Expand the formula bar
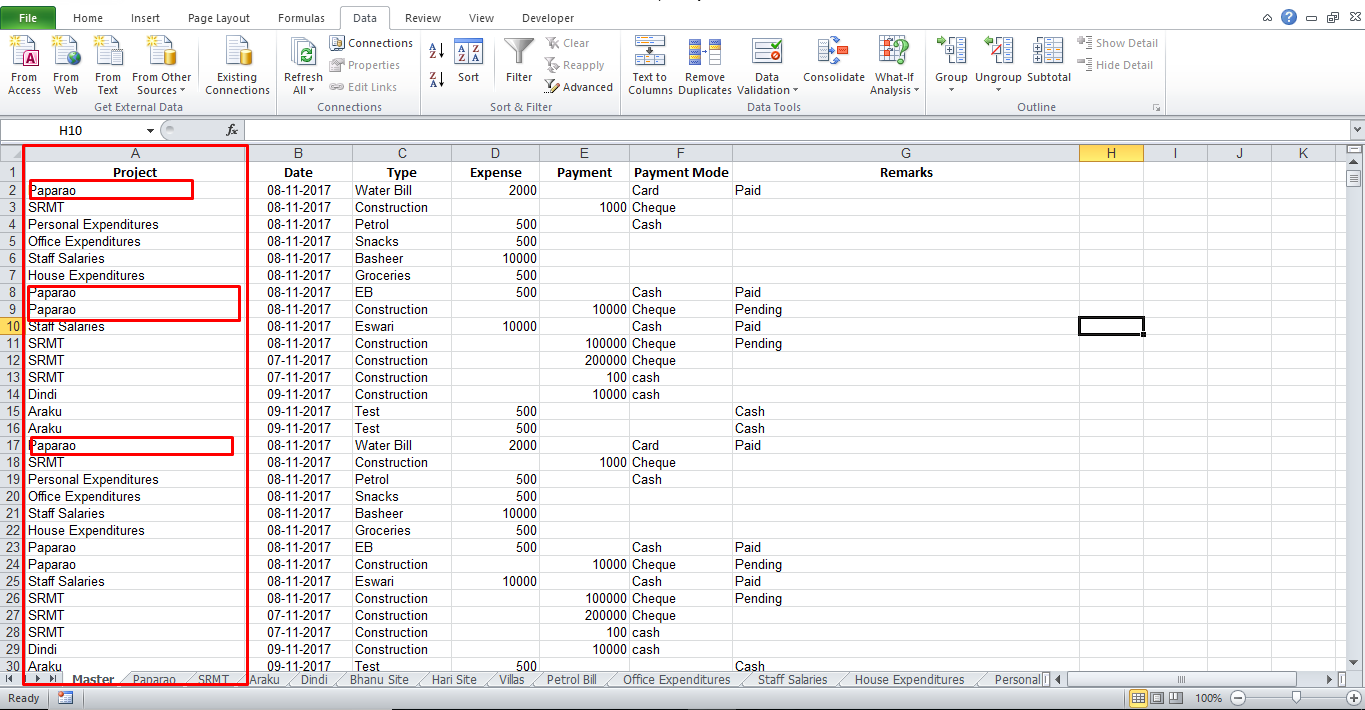The width and height of the screenshot is (1365, 710). coord(1357,130)
